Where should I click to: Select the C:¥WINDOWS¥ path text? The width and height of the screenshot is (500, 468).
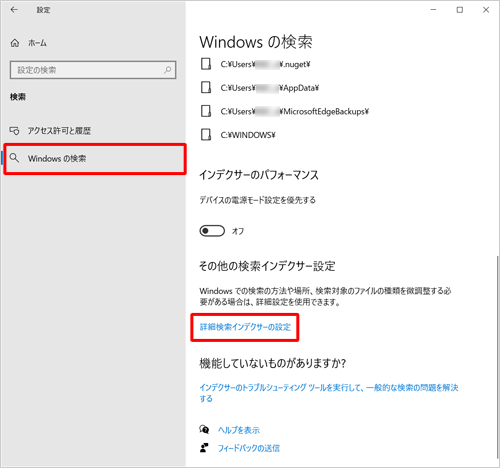[x=248, y=135]
